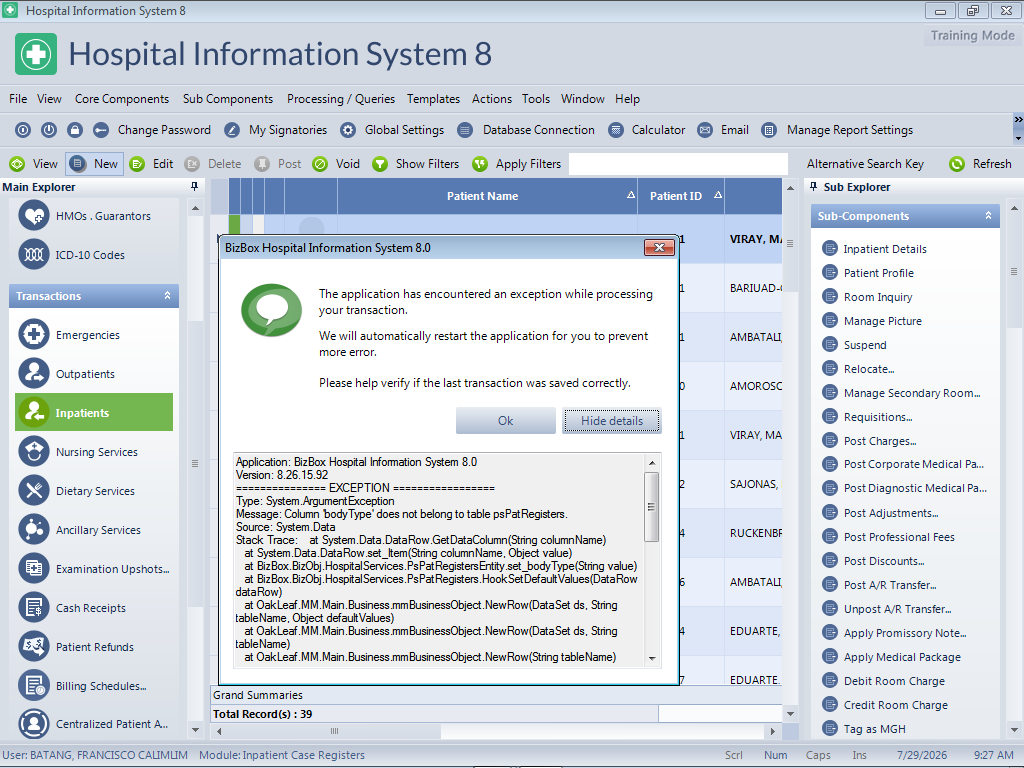The height and width of the screenshot is (768, 1024).
Task: Open the File menu
Action: click(x=18, y=99)
